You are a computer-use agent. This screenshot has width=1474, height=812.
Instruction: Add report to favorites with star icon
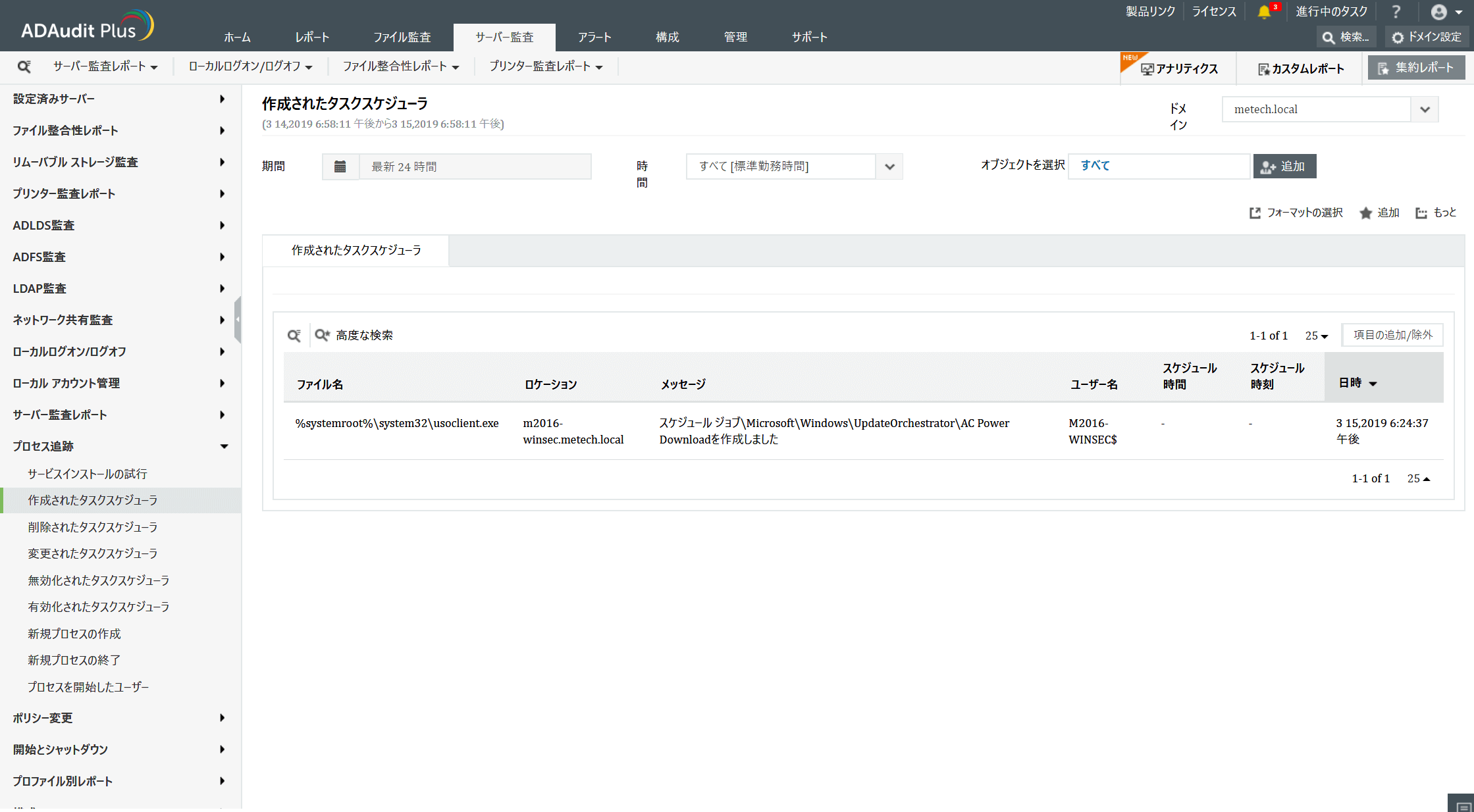tap(1366, 213)
